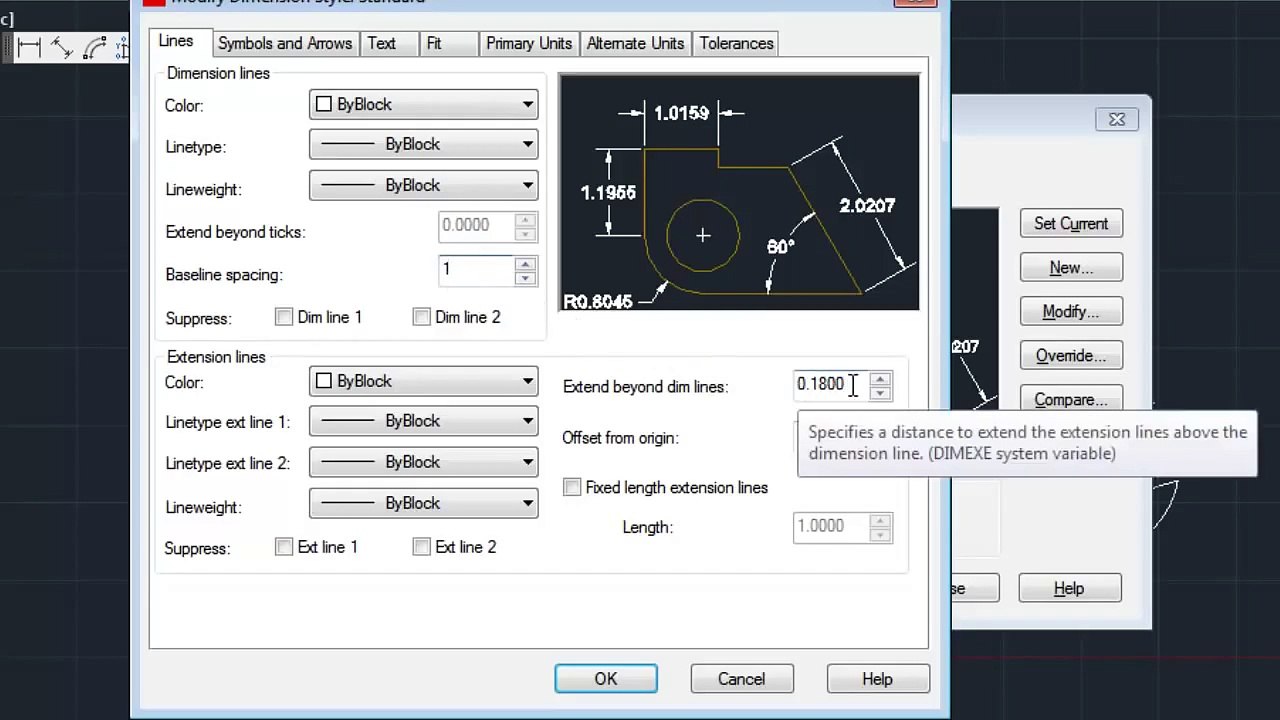Tick the Suppress Ext line 2 checkbox

pyautogui.click(x=422, y=547)
